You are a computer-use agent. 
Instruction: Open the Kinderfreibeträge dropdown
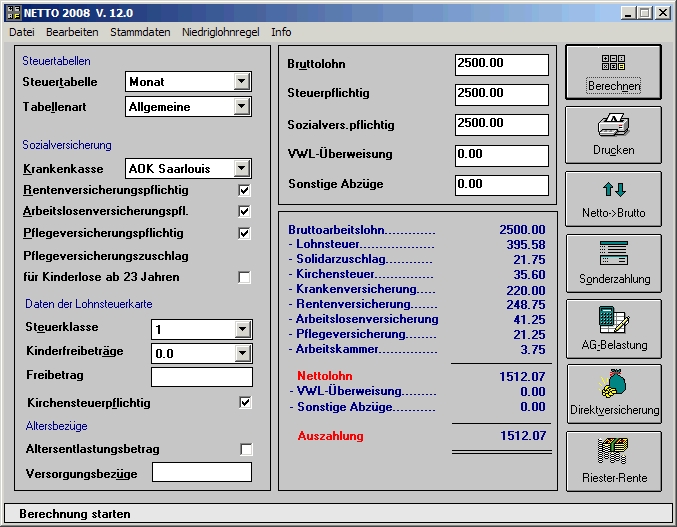(x=241, y=353)
